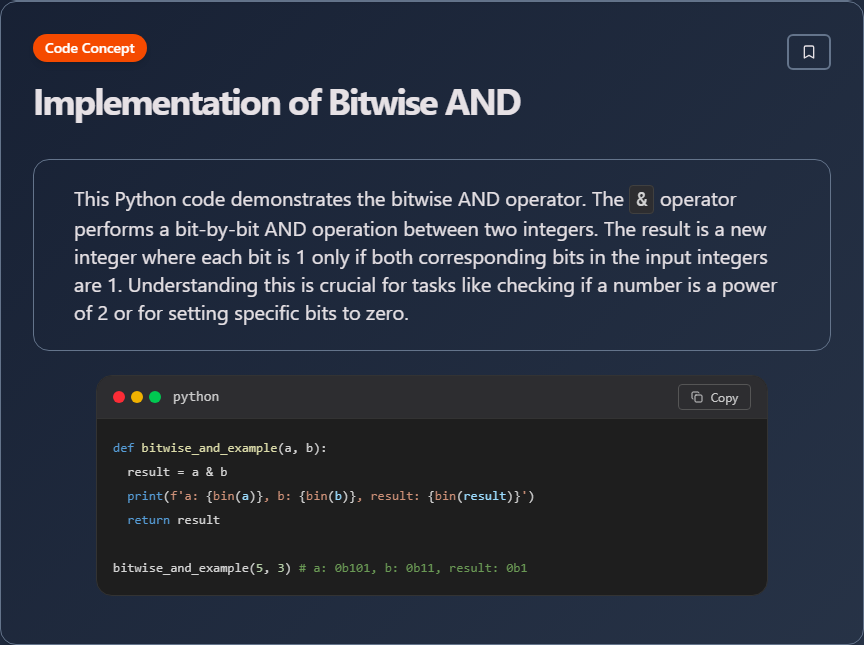This screenshot has height=645, width=864.
Task: Copy the python code snippet
Action: [714, 397]
